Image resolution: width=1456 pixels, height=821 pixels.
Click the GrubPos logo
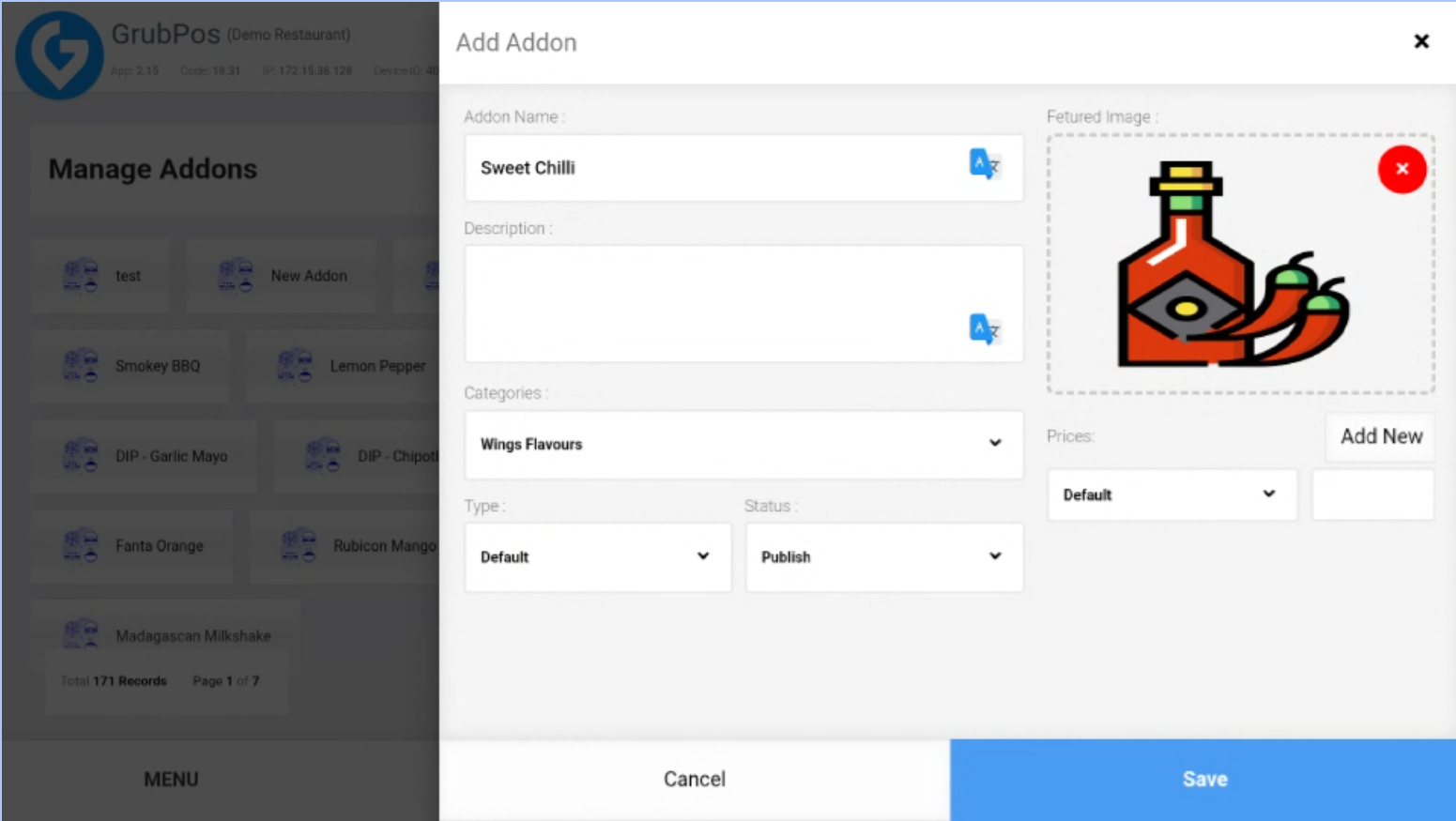point(59,54)
